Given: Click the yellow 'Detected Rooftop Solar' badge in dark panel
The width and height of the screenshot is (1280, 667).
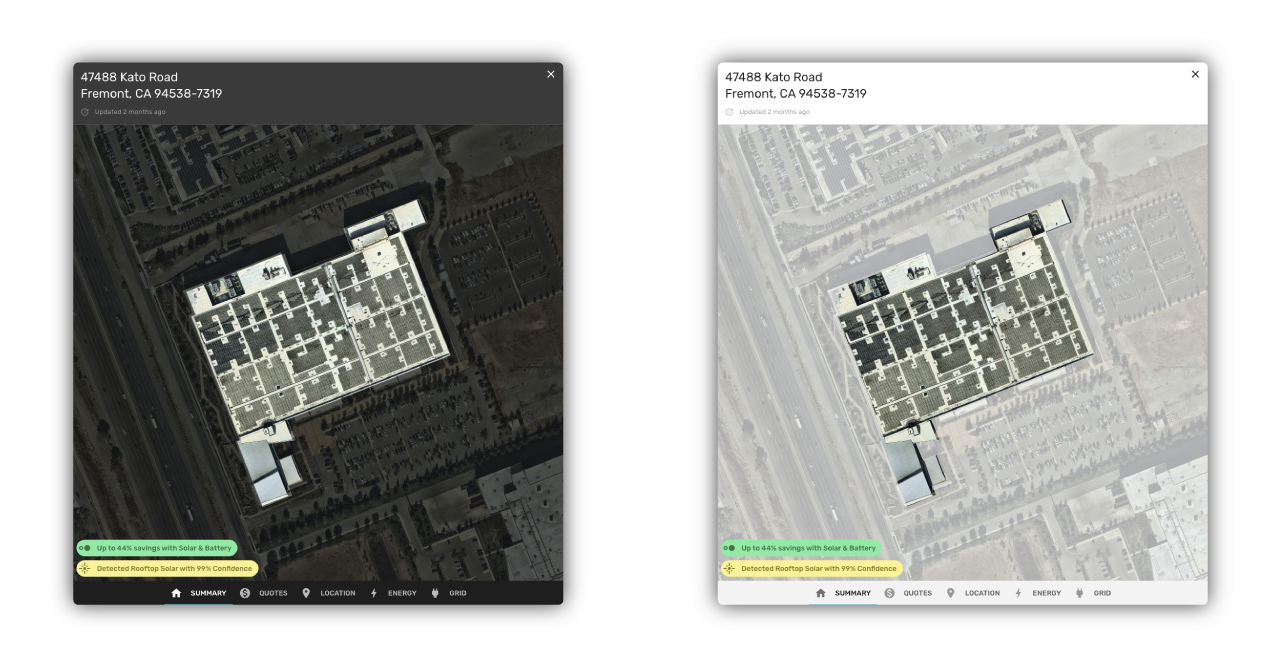Looking at the screenshot, I should pyautogui.click(x=167, y=568).
